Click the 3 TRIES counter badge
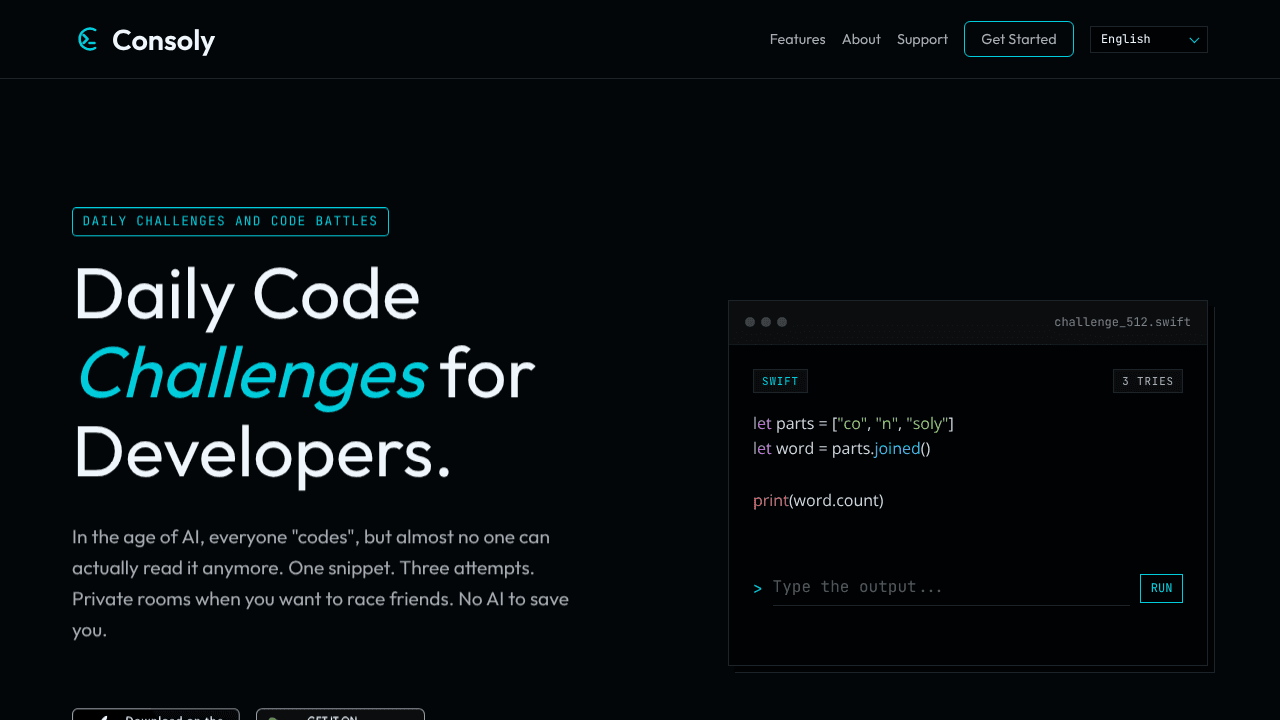 click(1147, 381)
